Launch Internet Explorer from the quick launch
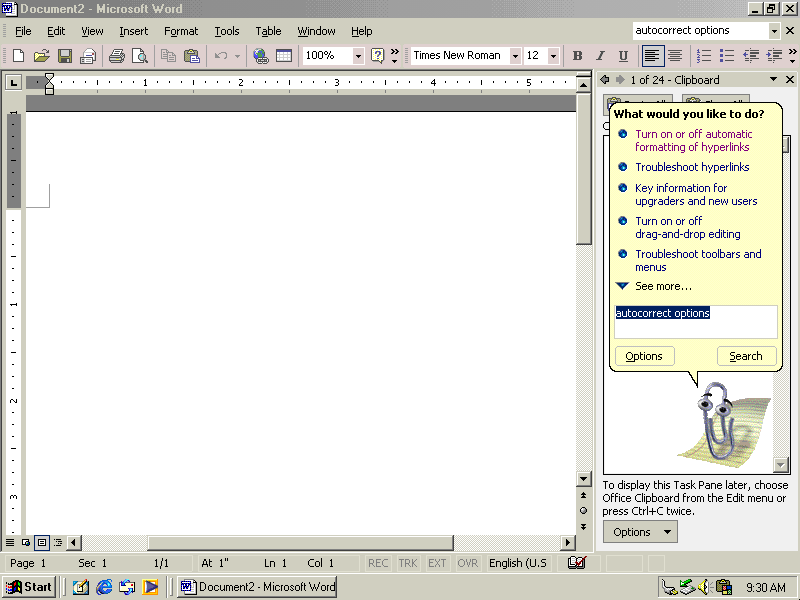Viewport: 800px width, 600px height. [104, 587]
